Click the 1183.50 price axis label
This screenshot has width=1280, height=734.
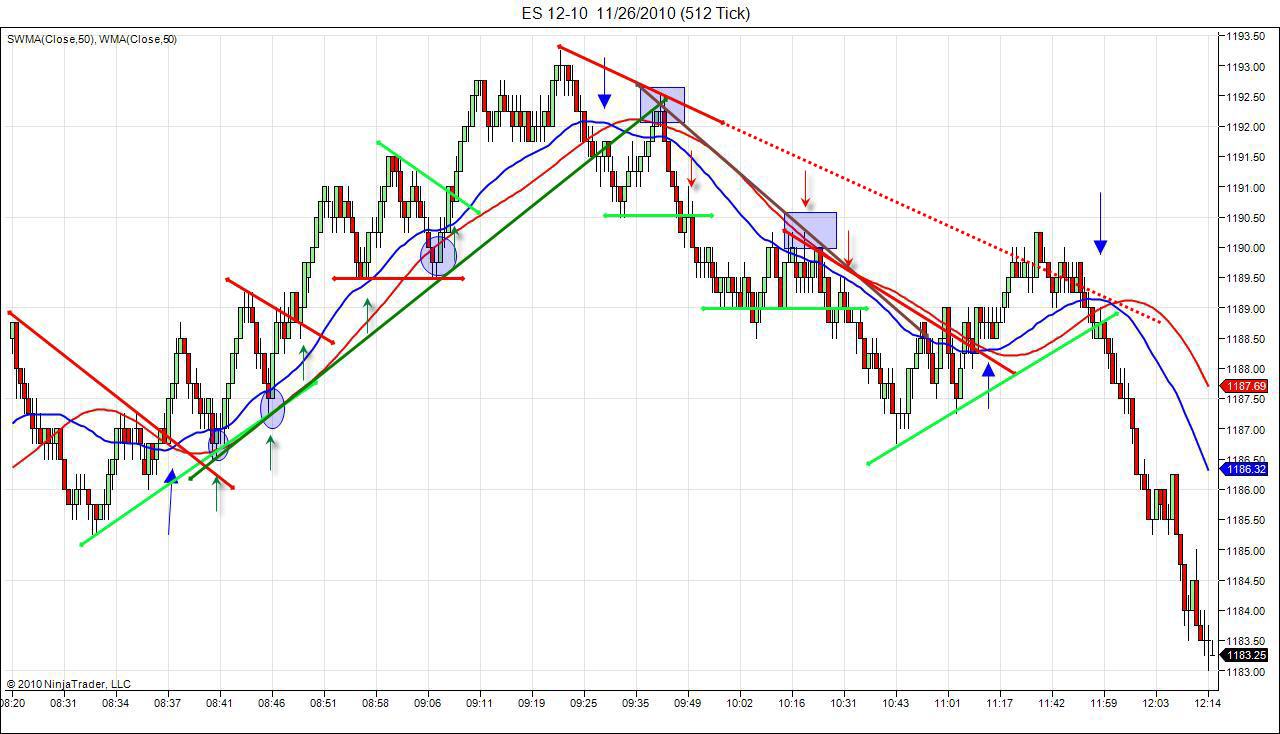(1246, 641)
